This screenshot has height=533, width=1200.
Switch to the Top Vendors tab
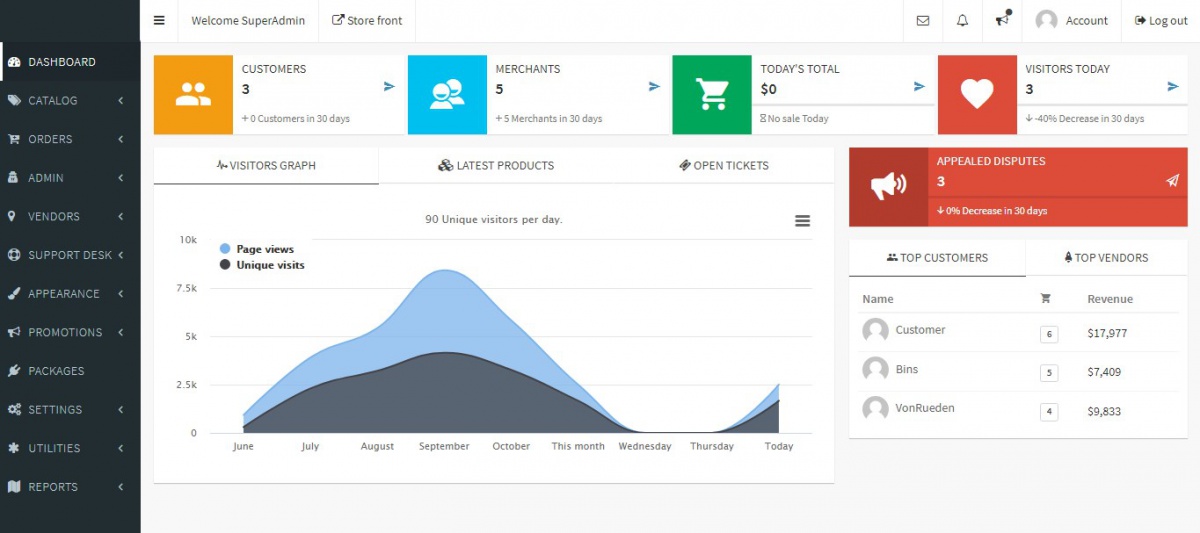1105,257
